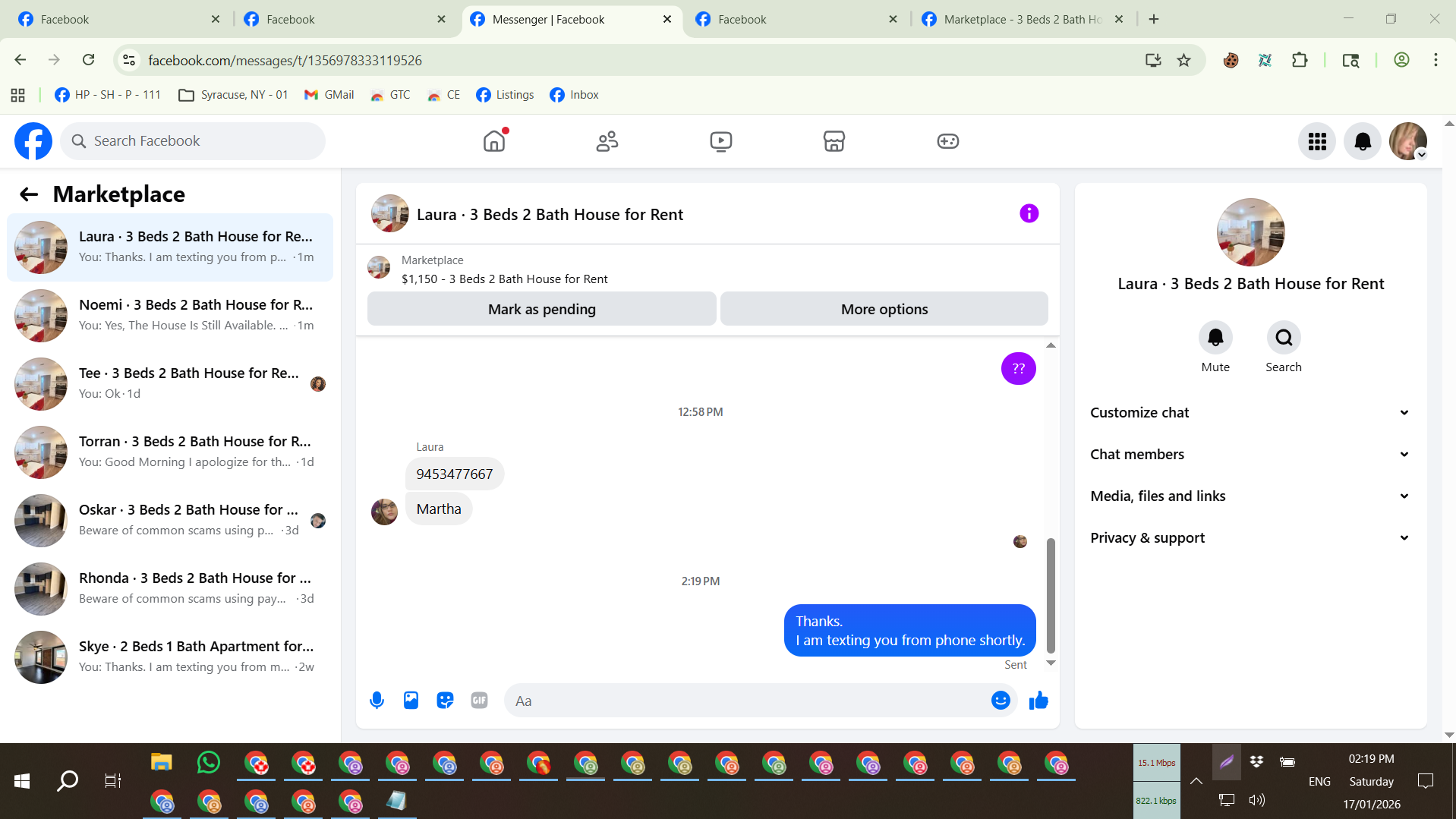Viewport: 1456px width, 819px height.
Task: Mute this conversation with bell icon
Action: (x=1215, y=338)
